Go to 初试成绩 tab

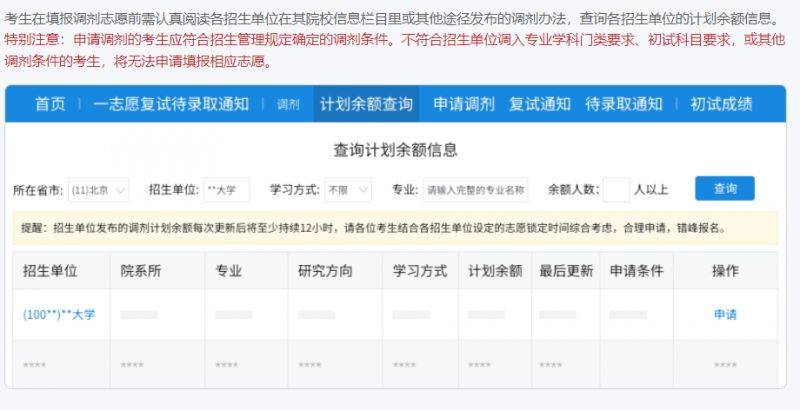tap(721, 104)
